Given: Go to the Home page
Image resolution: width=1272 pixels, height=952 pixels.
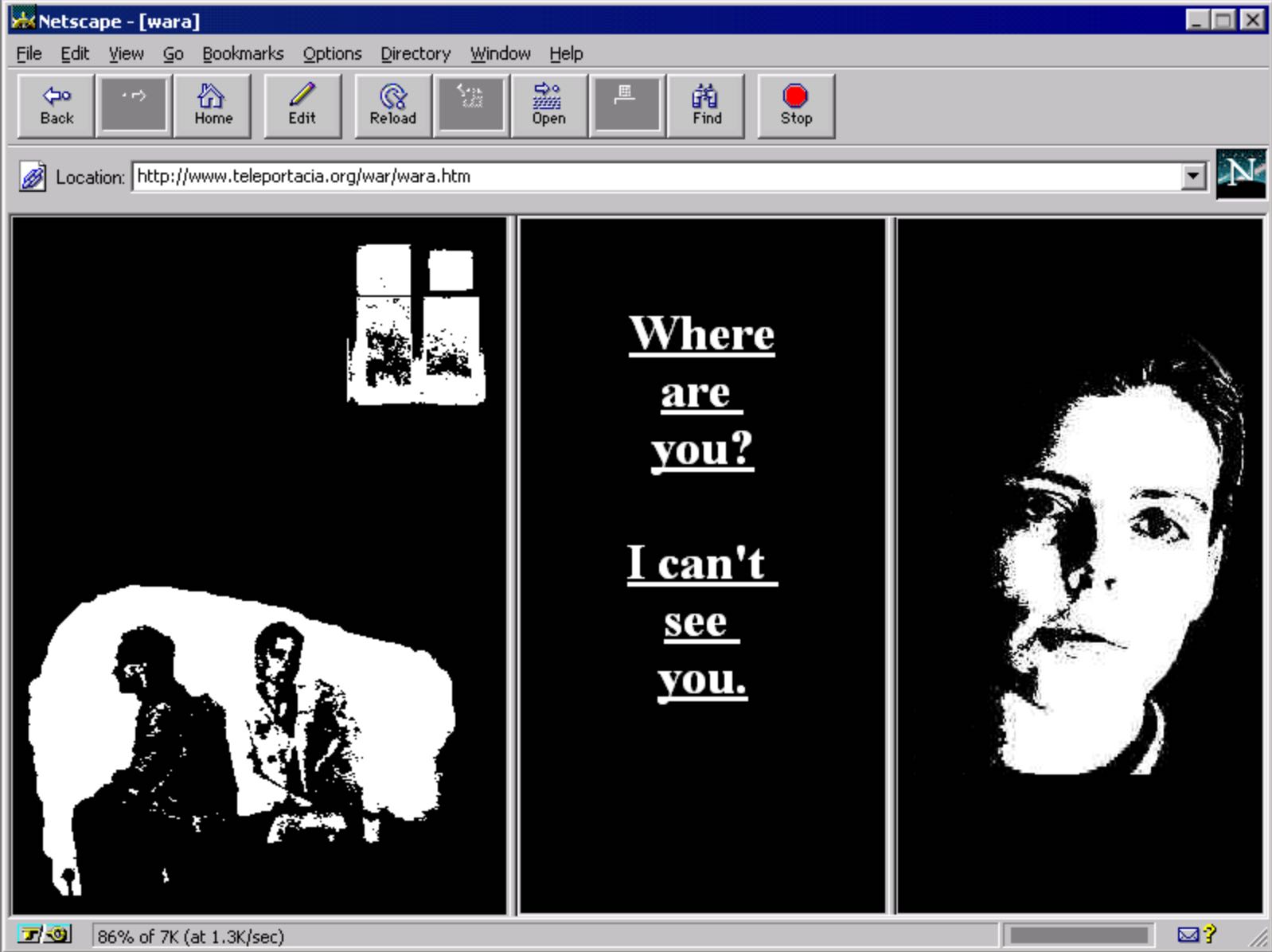Looking at the screenshot, I should [x=213, y=106].
